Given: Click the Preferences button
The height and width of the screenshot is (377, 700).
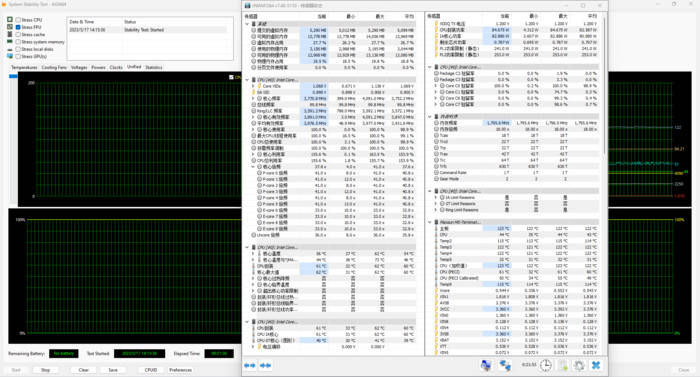Looking at the screenshot, I should (x=181, y=370).
